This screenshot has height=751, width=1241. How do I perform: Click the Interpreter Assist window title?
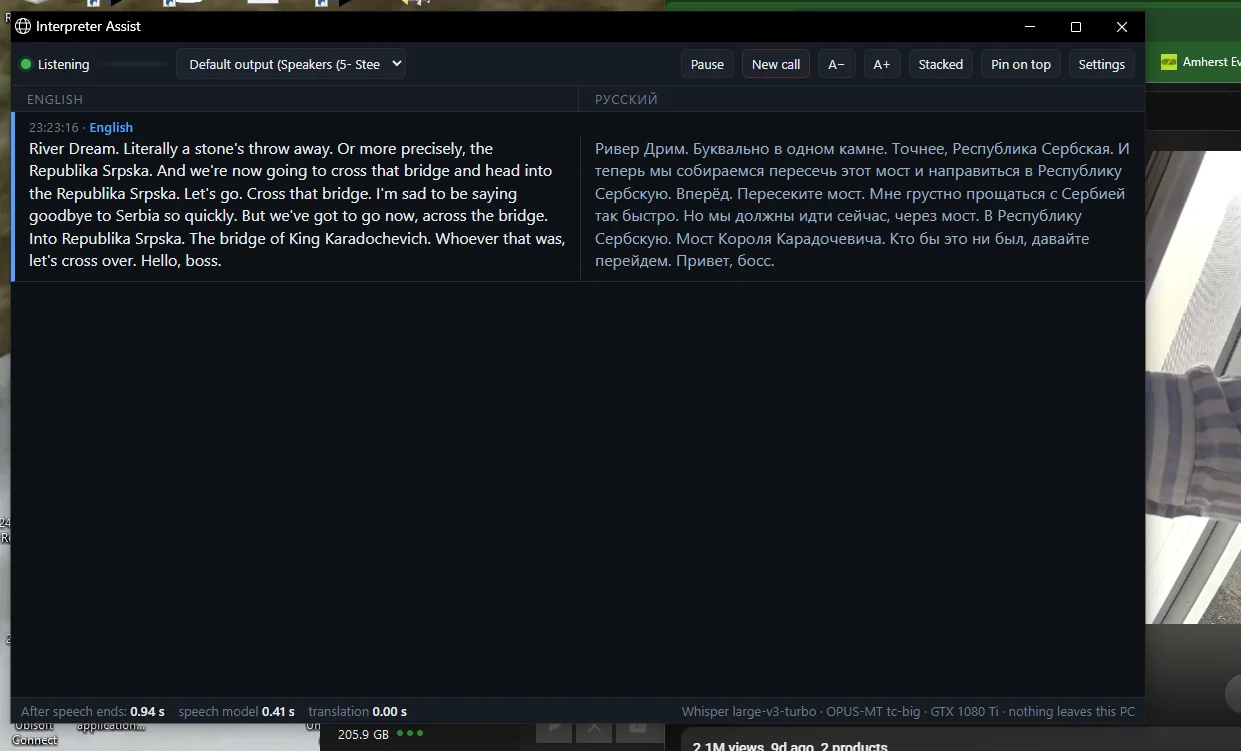[x=89, y=26]
